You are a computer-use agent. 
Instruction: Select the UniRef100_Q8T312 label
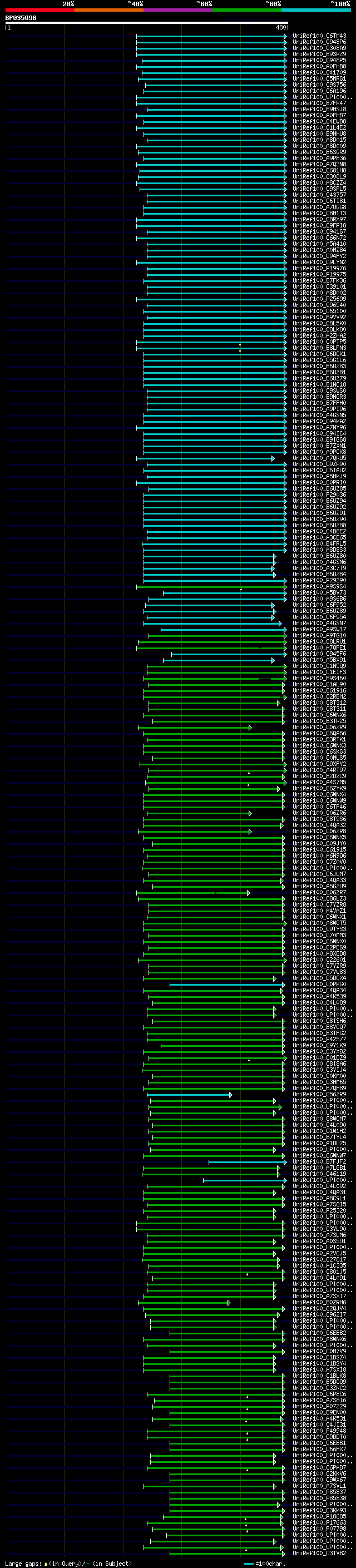[x=319, y=703]
